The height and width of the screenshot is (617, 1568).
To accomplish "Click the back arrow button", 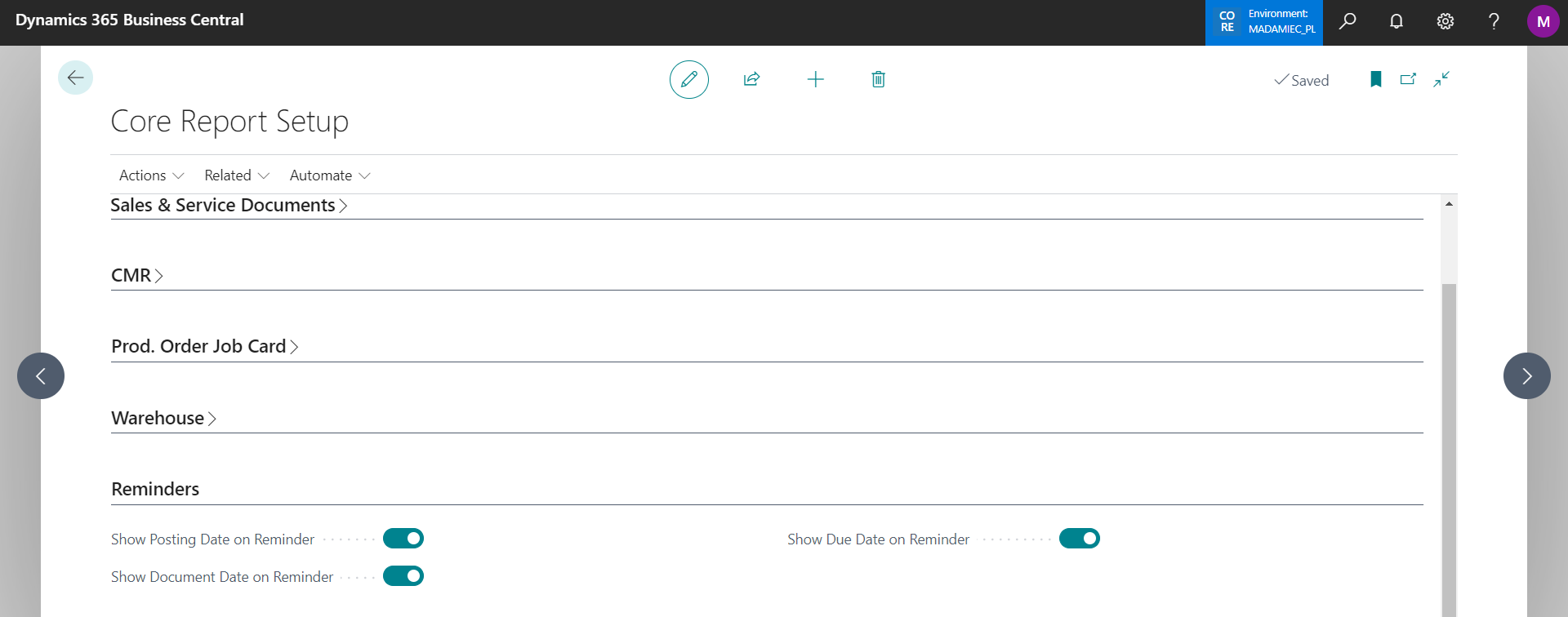I will click(75, 78).
